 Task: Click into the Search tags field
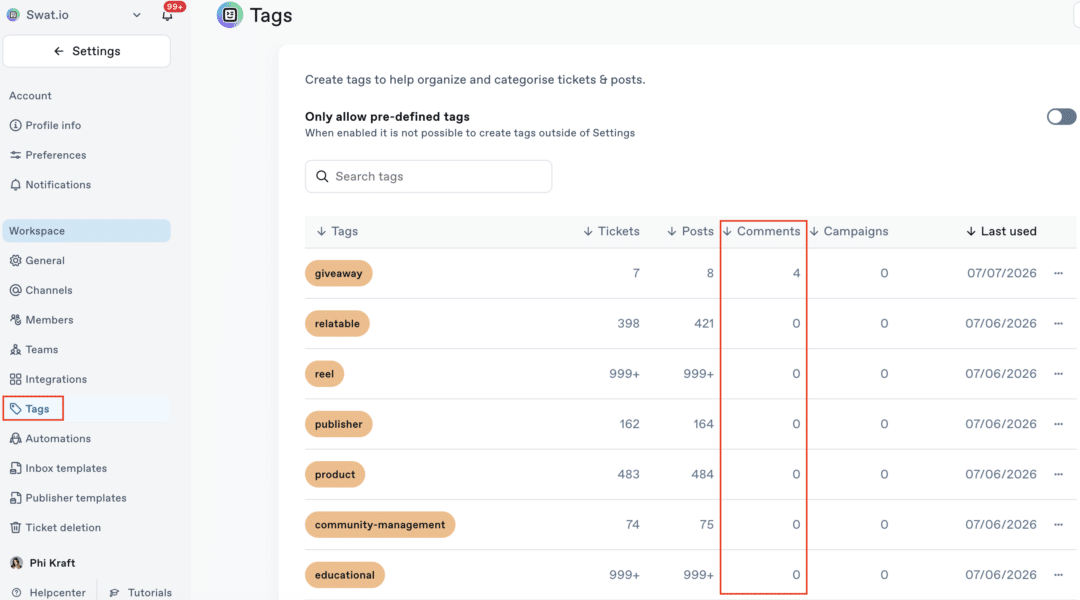click(428, 176)
